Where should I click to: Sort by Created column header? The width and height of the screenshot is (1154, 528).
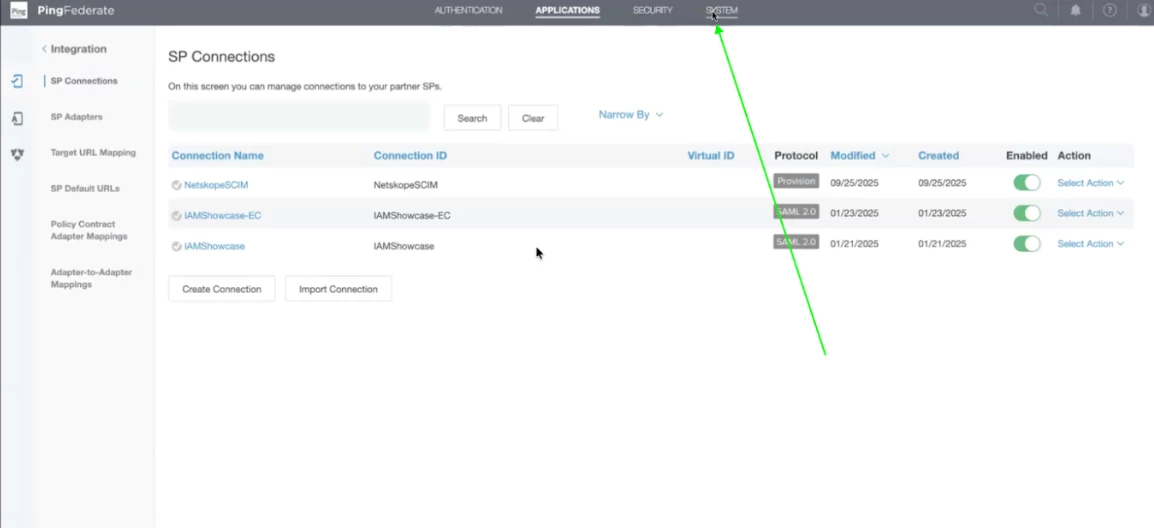pyautogui.click(x=938, y=155)
